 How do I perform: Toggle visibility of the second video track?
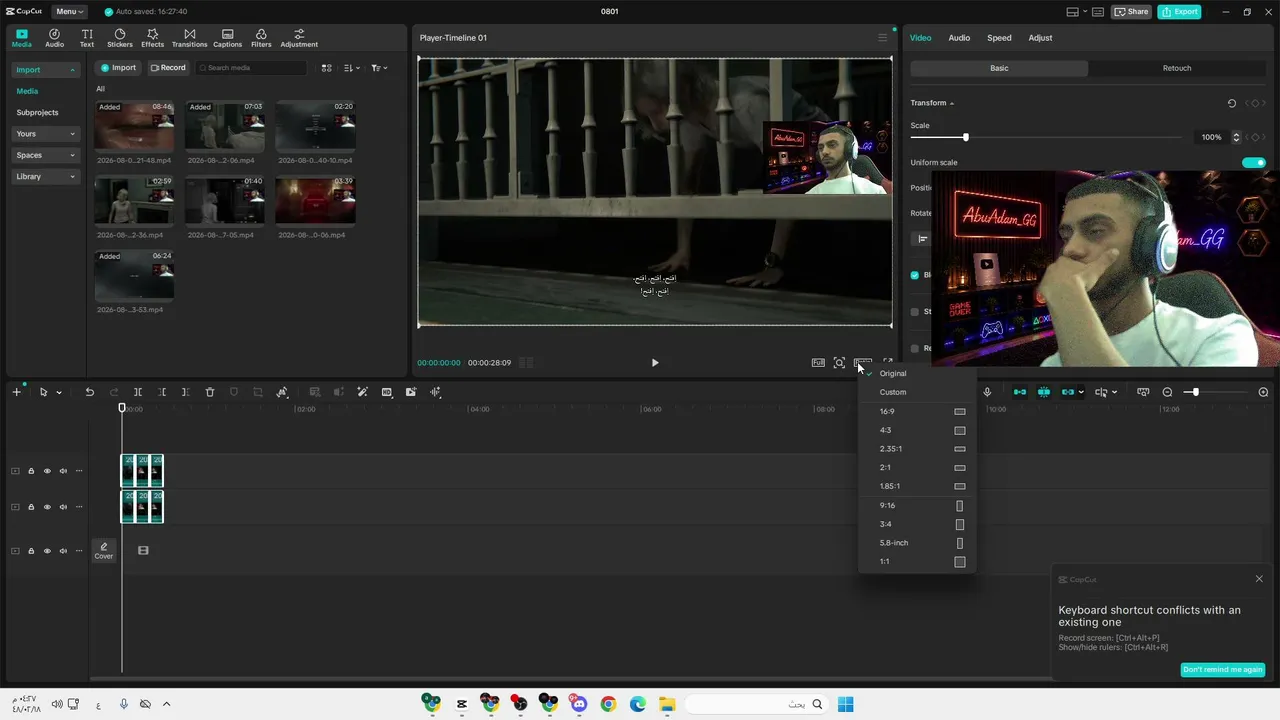[x=47, y=507]
